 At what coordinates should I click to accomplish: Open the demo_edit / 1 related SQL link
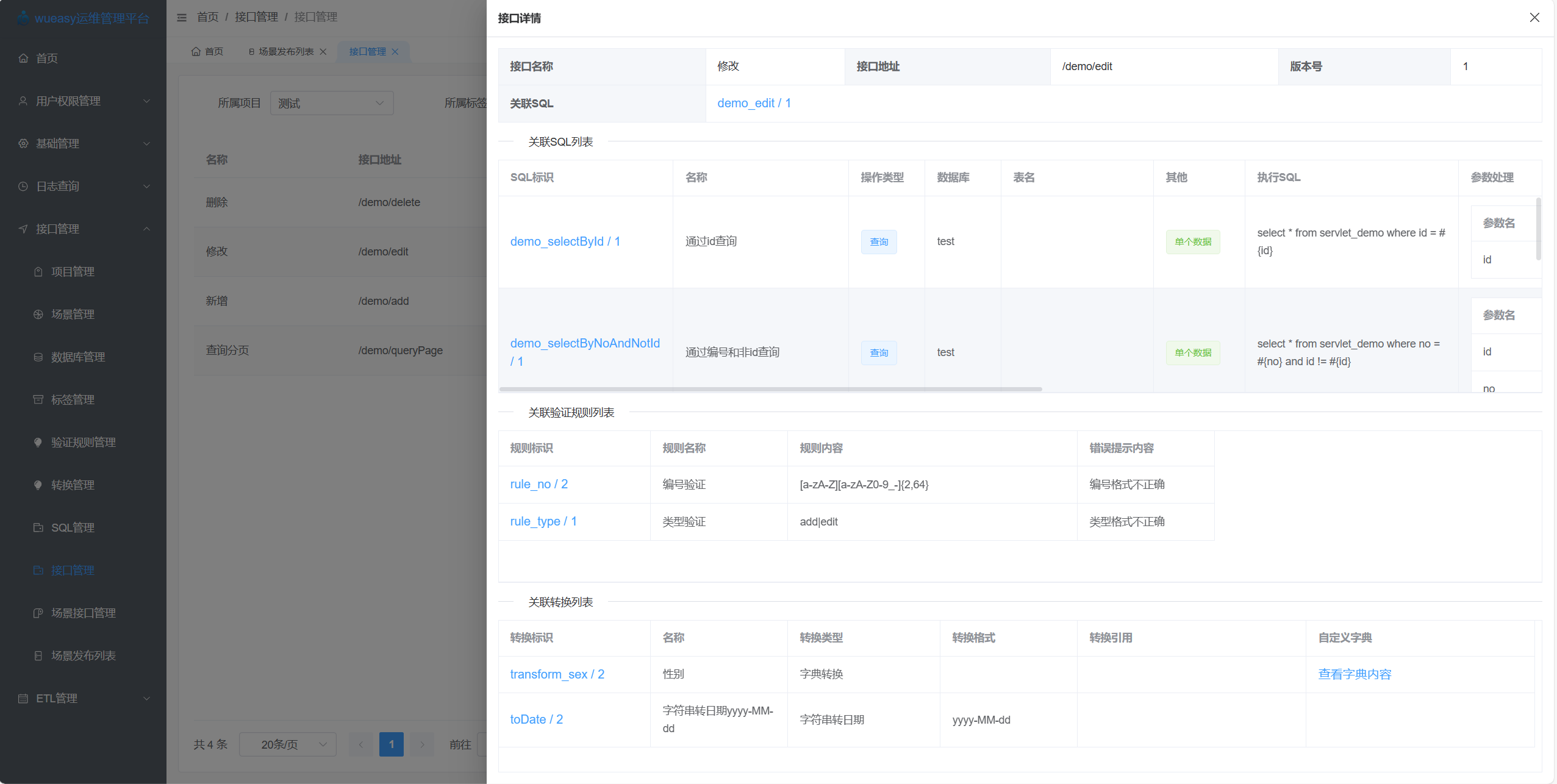click(754, 103)
